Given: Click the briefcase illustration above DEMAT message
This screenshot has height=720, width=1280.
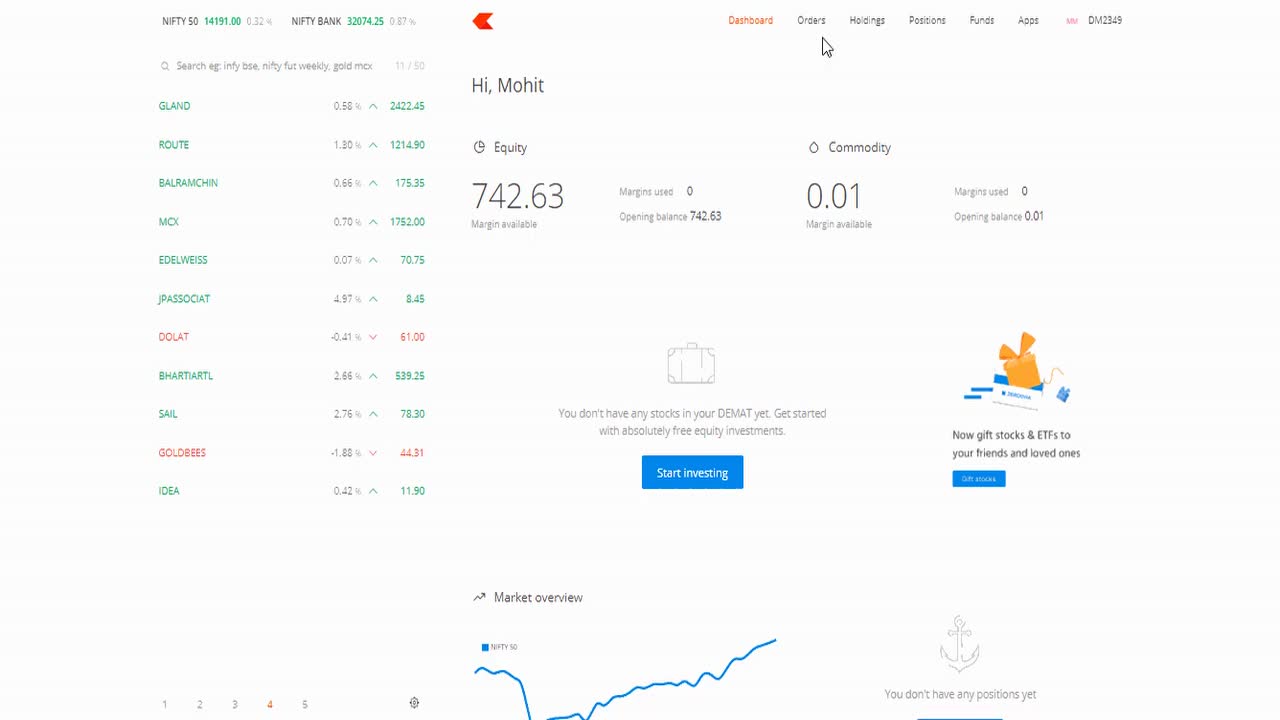Looking at the screenshot, I should [690, 363].
